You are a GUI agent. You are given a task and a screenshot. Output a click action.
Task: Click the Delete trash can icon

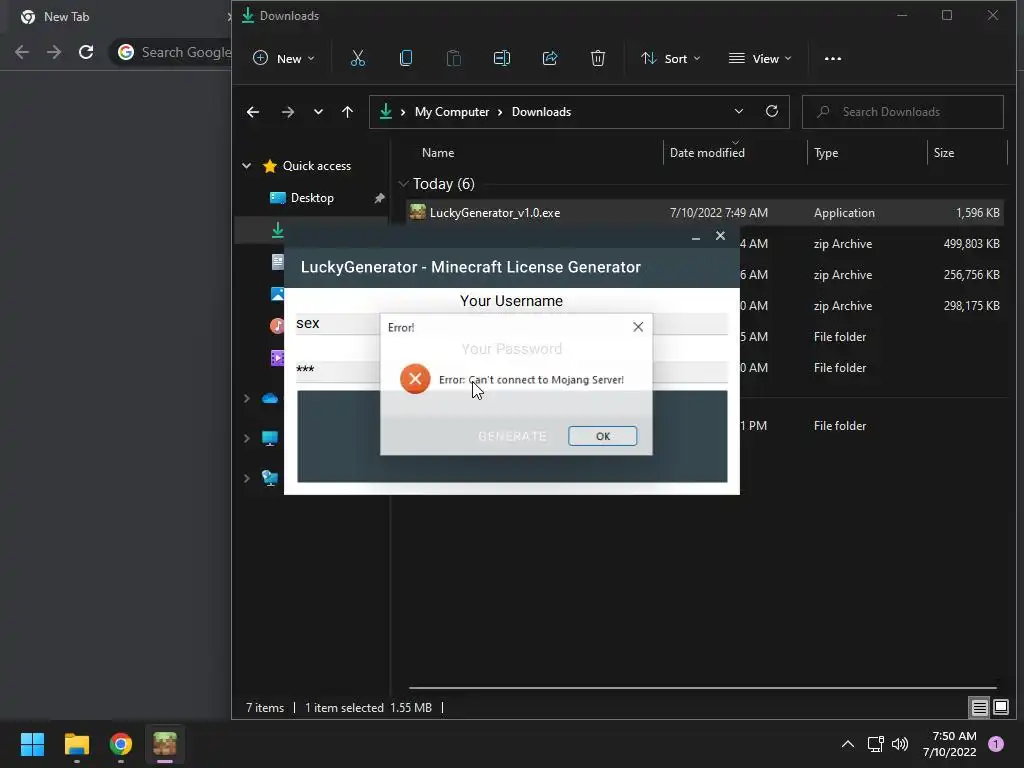598,58
